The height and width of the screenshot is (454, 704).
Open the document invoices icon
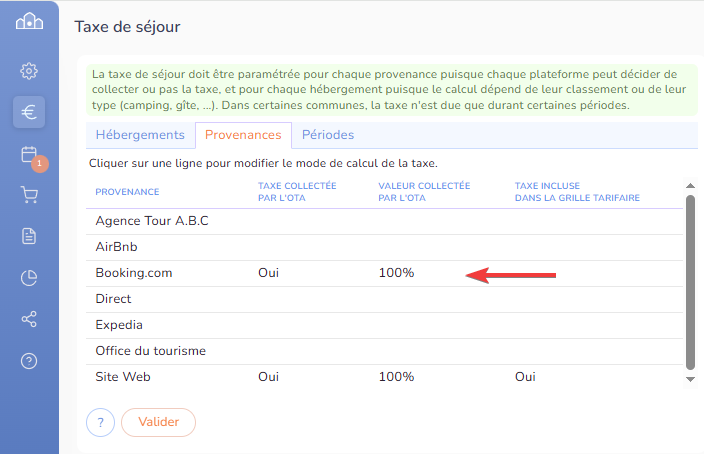(x=29, y=236)
